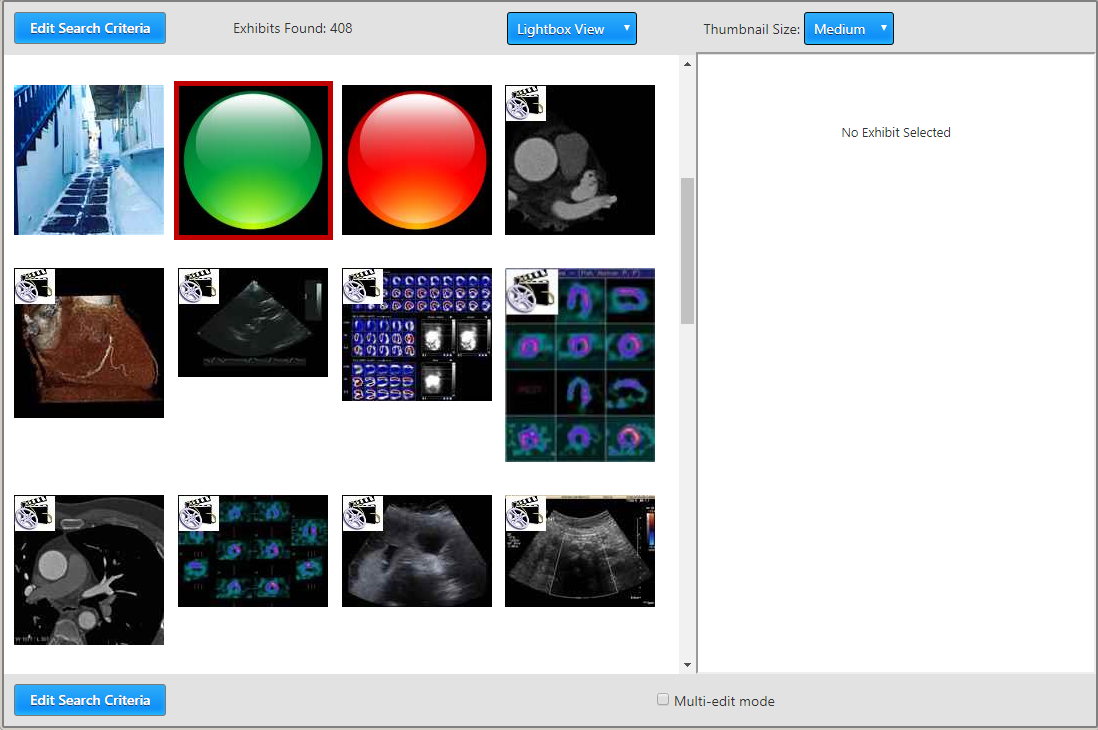Open the sector-shaped echocardiogram ultrasound thumbnail
This screenshot has height=730, width=1098.
click(x=253, y=330)
